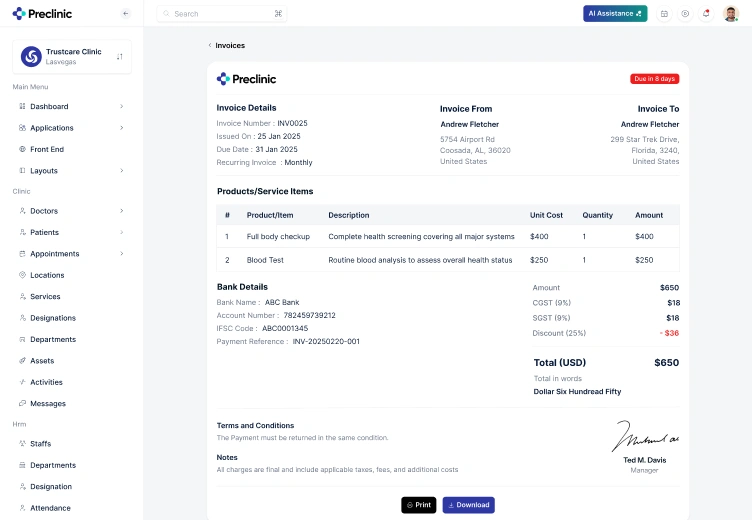The image size is (752, 520).
Task: Click the Print button
Action: click(x=419, y=505)
